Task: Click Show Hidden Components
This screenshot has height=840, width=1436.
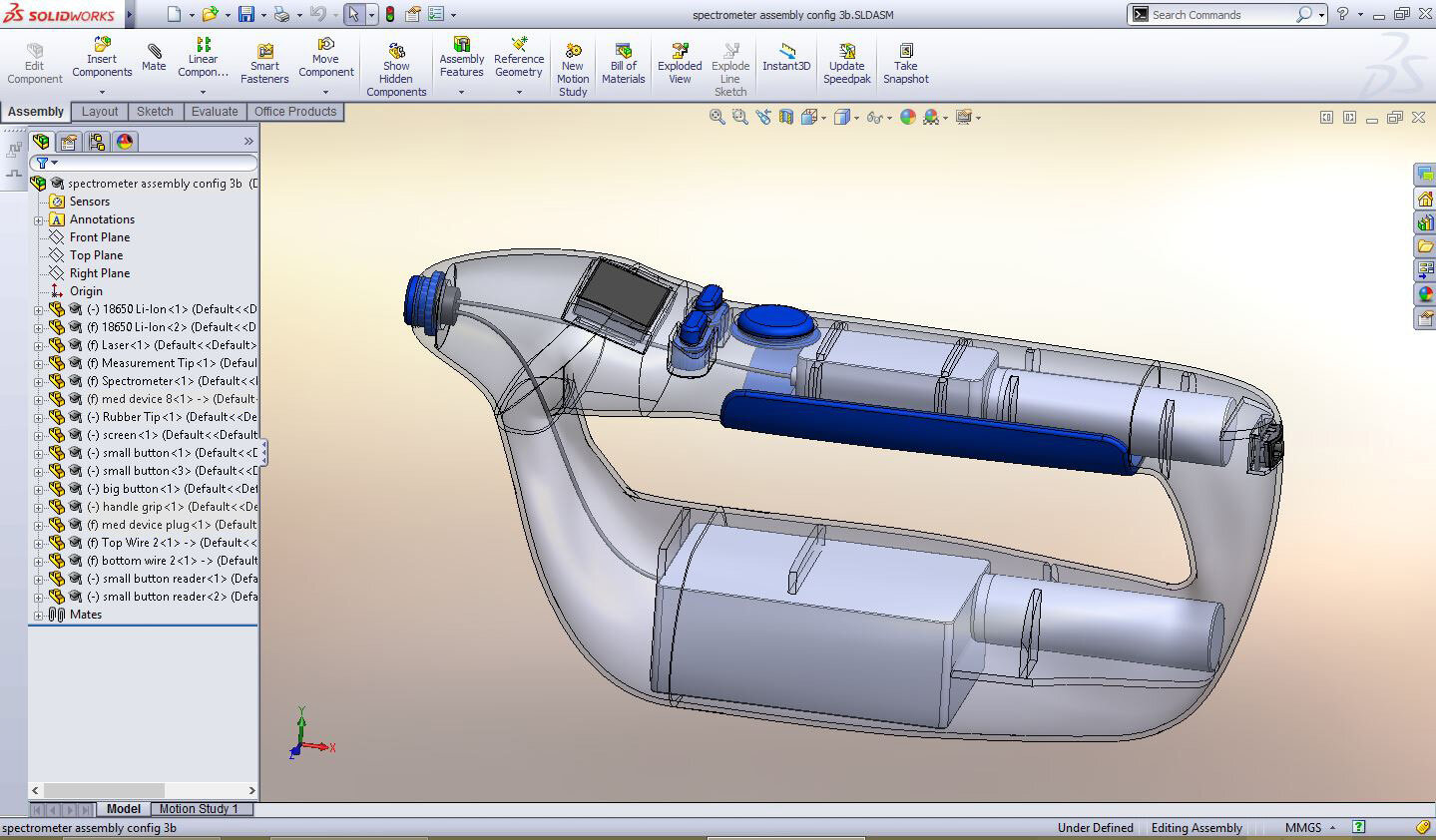Action: click(x=396, y=70)
